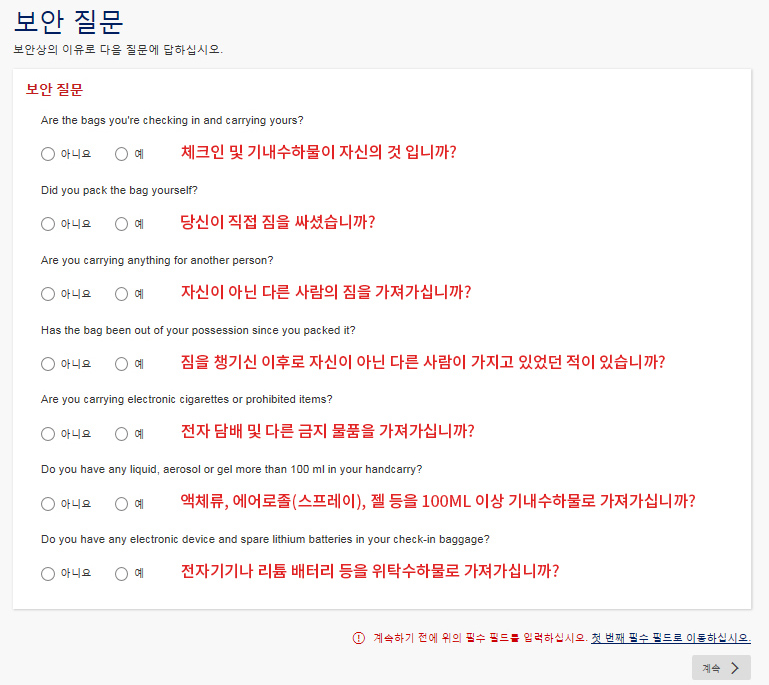
Task: Click text 'Do you have any liquid, aerosol or gel'
Action: point(138,470)
